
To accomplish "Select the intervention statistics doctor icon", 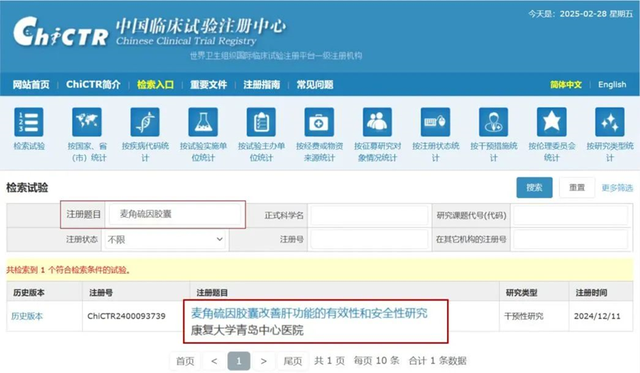I will coord(493,122).
